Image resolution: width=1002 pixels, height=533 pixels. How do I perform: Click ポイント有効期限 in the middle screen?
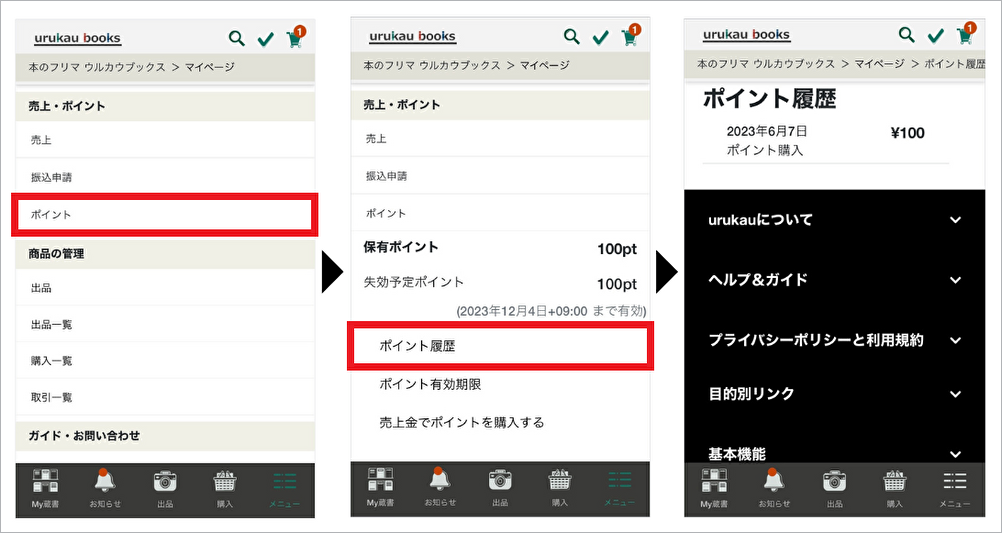430,385
